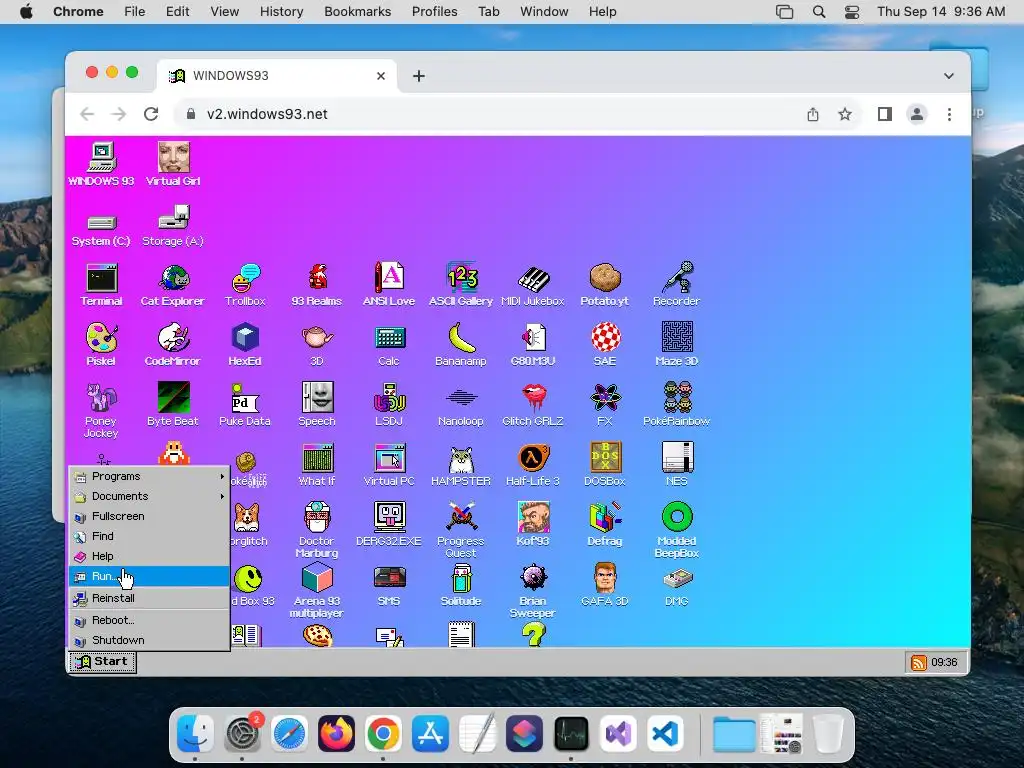The image size is (1024, 768).
Task: Open DOSBox icon
Action: 605,465
